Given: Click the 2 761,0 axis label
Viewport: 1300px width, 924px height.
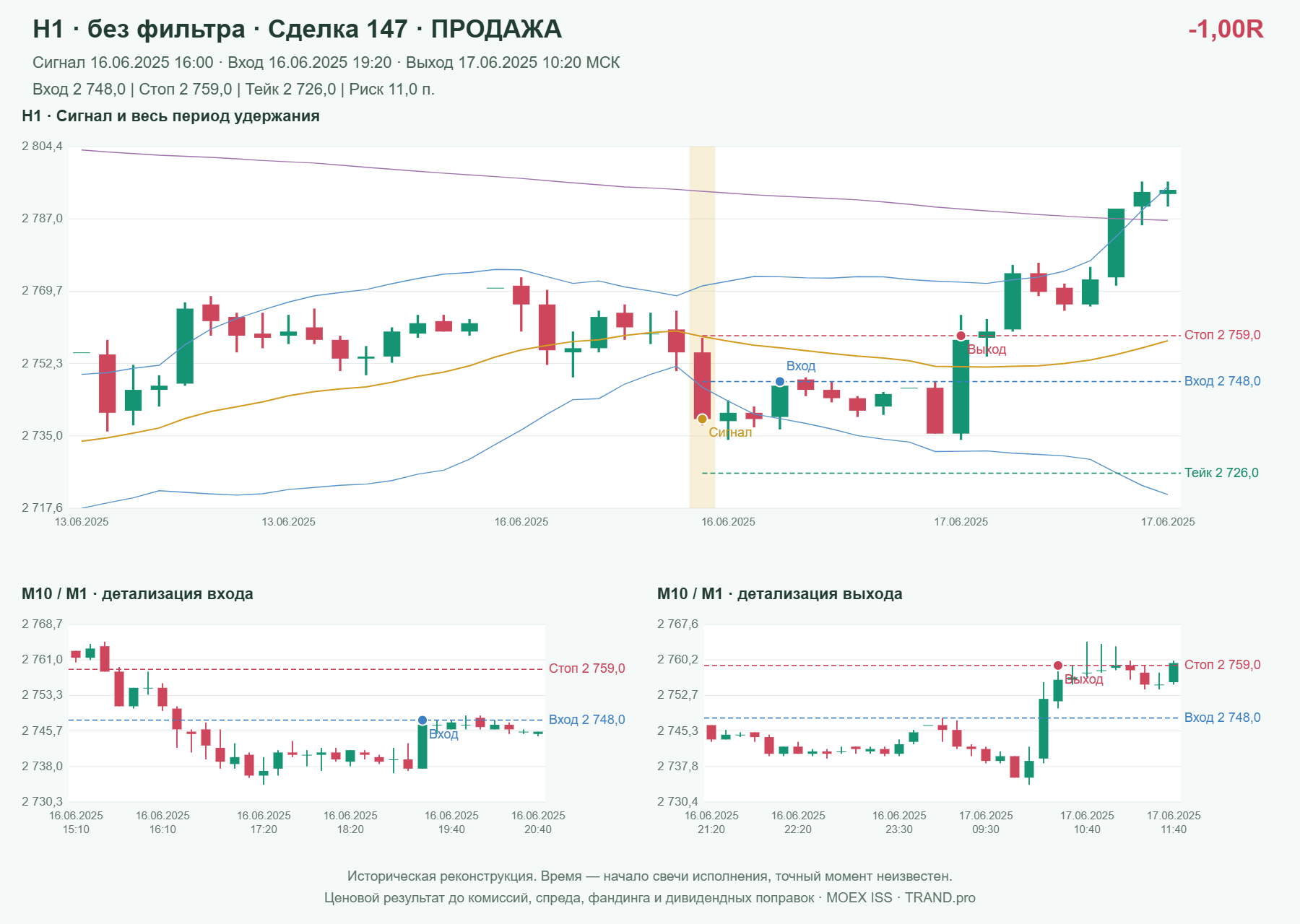Looking at the screenshot, I should pos(42,660).
